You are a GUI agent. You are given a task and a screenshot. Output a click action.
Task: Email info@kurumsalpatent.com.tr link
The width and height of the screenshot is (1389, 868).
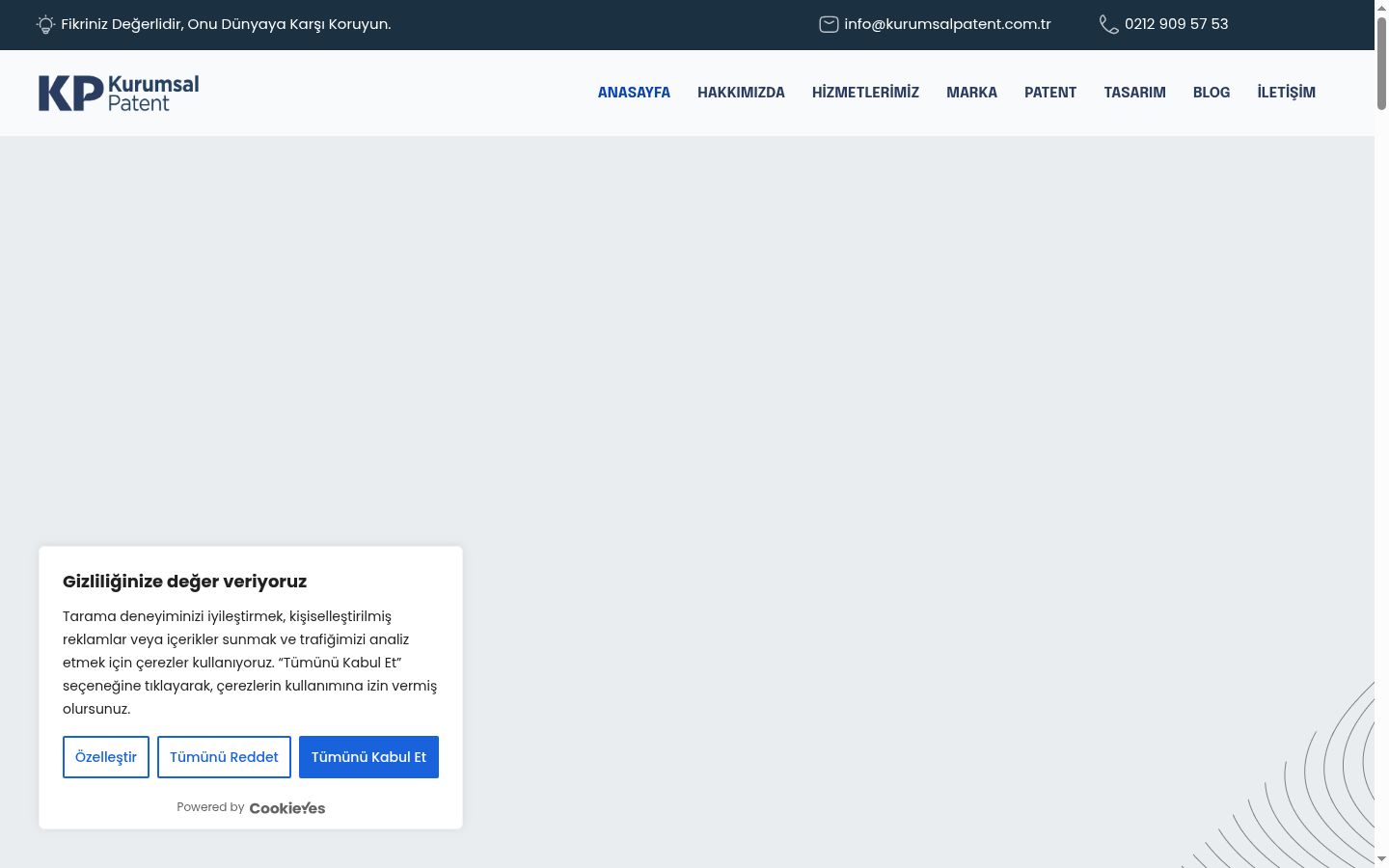coord(947,24)
